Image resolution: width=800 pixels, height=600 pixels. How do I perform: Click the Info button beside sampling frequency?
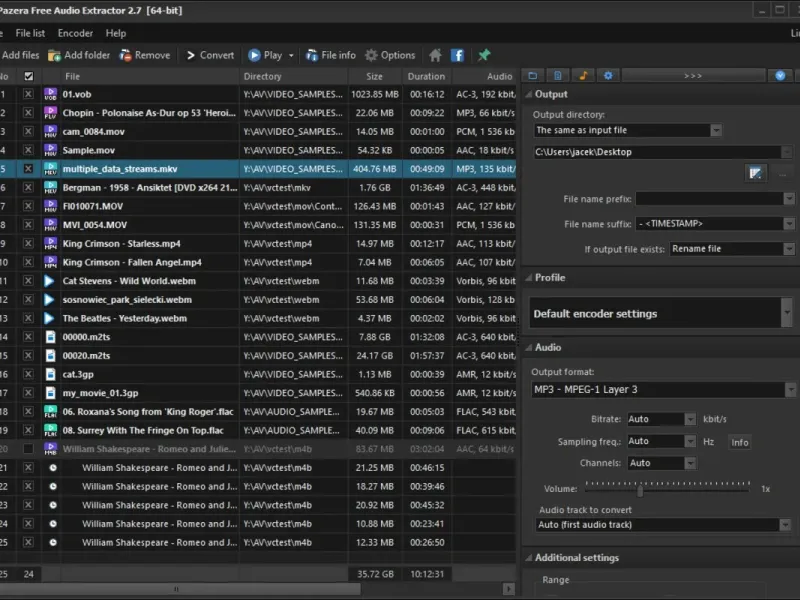(739, 442)
